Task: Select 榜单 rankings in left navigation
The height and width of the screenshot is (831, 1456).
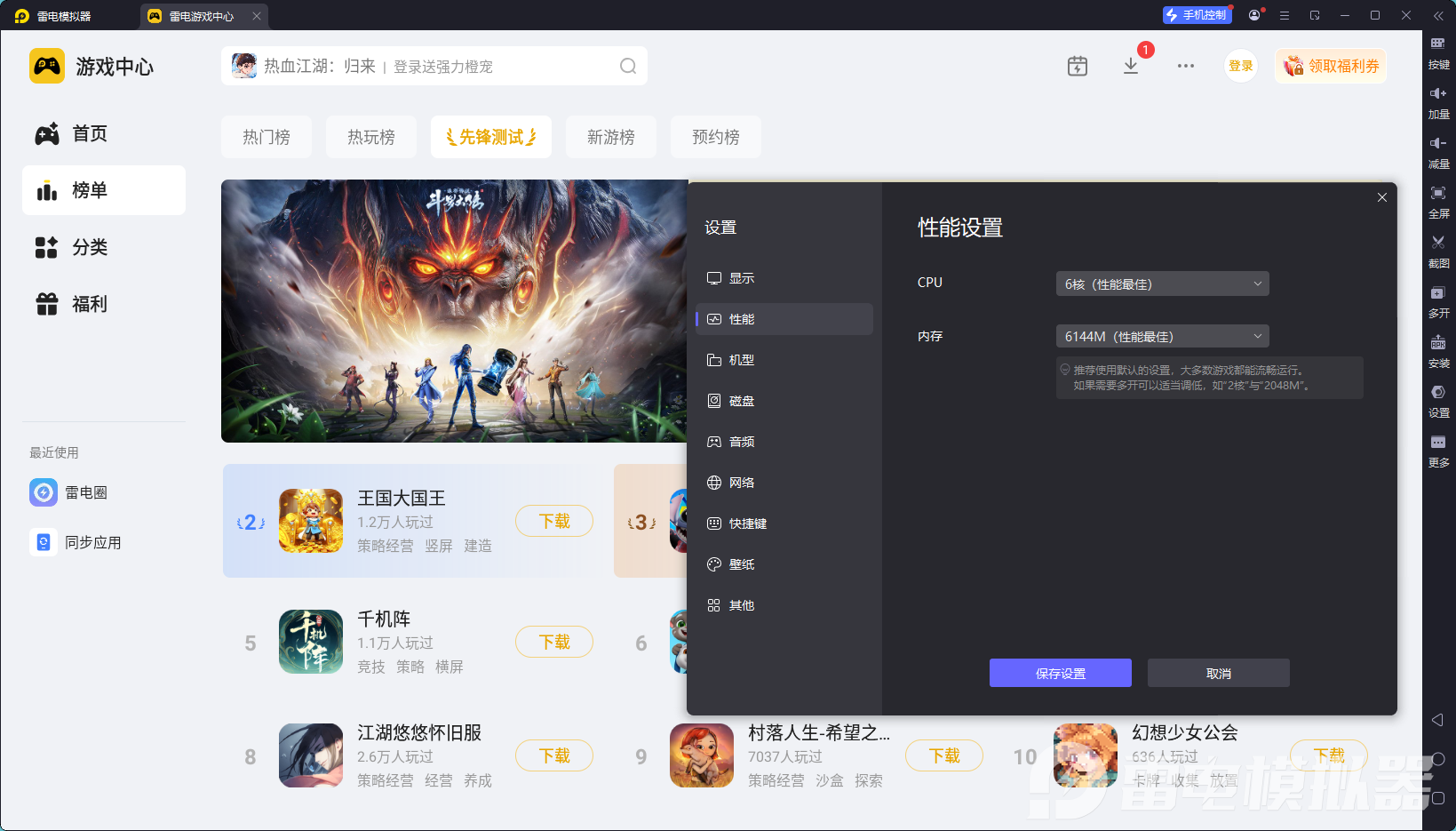Action: click(x=104, y=190)
